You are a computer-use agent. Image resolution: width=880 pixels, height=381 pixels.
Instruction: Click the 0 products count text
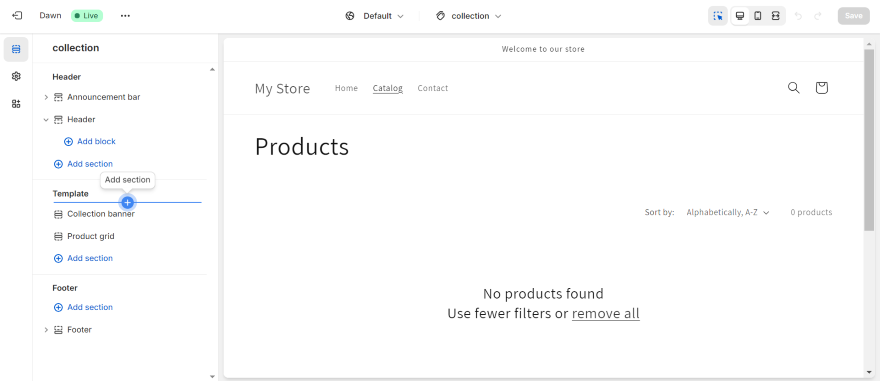[811, 212]
